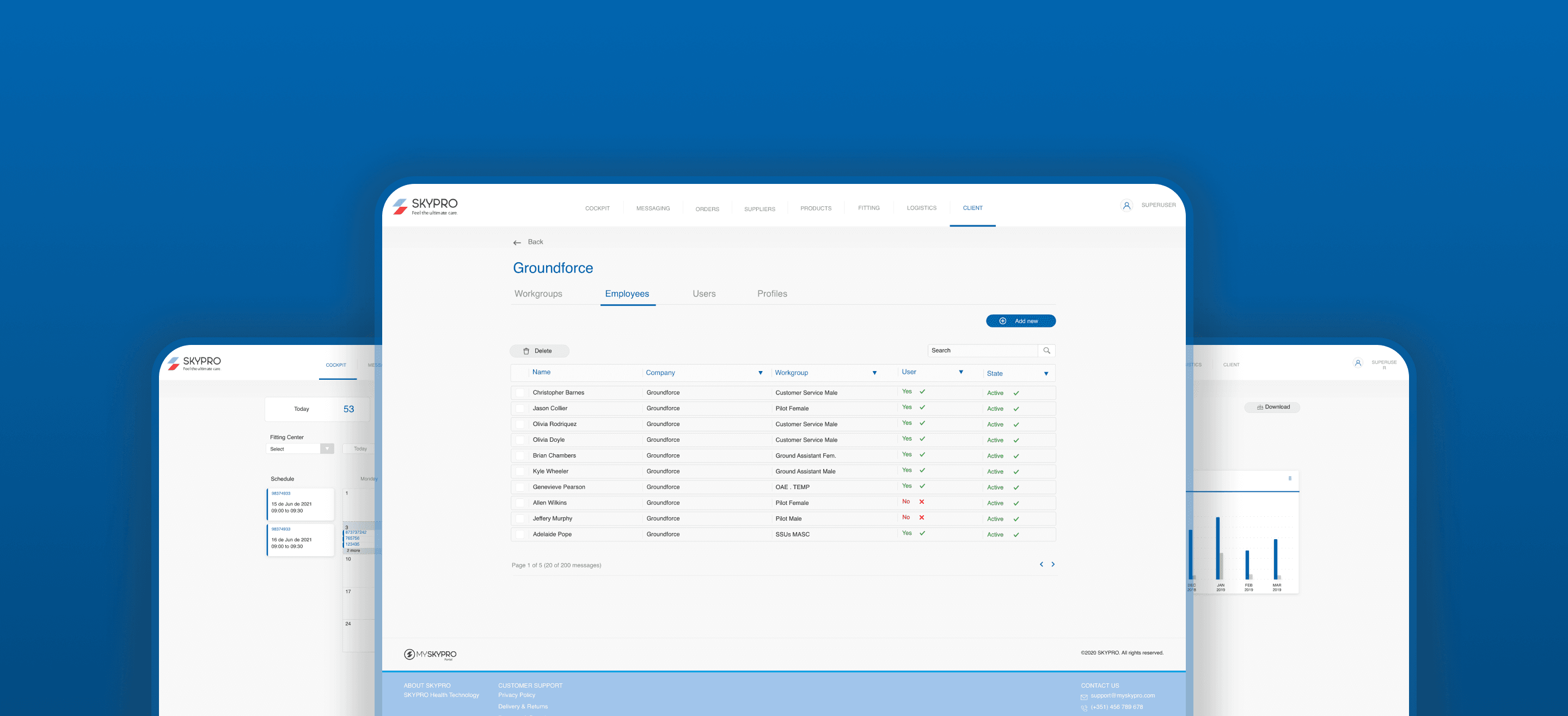Image resolution: width=1568 pixels, height=716 pixels.
Task: Click the MYSKYPRO footer logo
Action: click(x=430, y=655)
